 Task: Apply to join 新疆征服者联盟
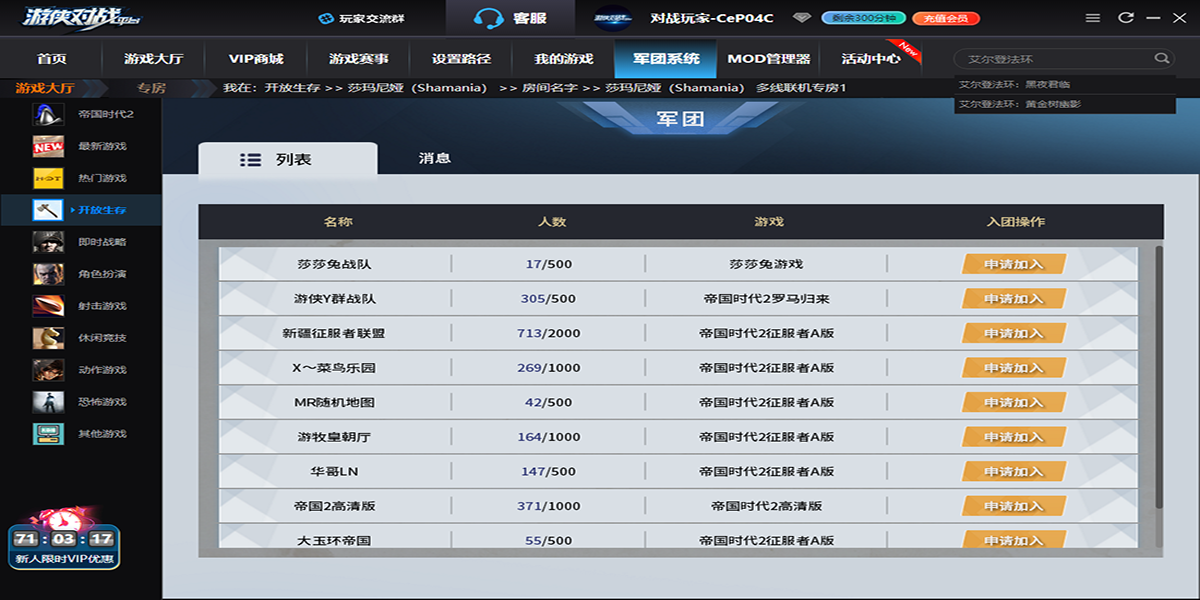[x=1014, y=333]
